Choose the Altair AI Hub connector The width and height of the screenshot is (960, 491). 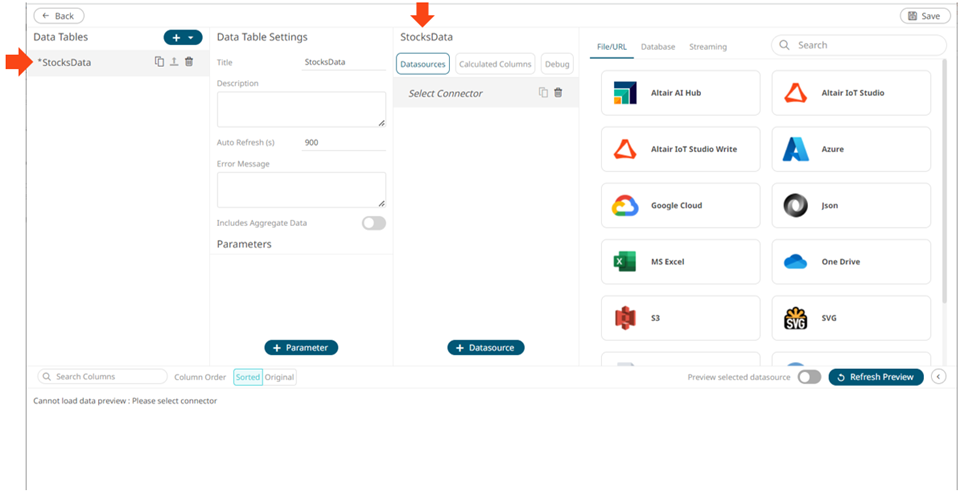680,93
